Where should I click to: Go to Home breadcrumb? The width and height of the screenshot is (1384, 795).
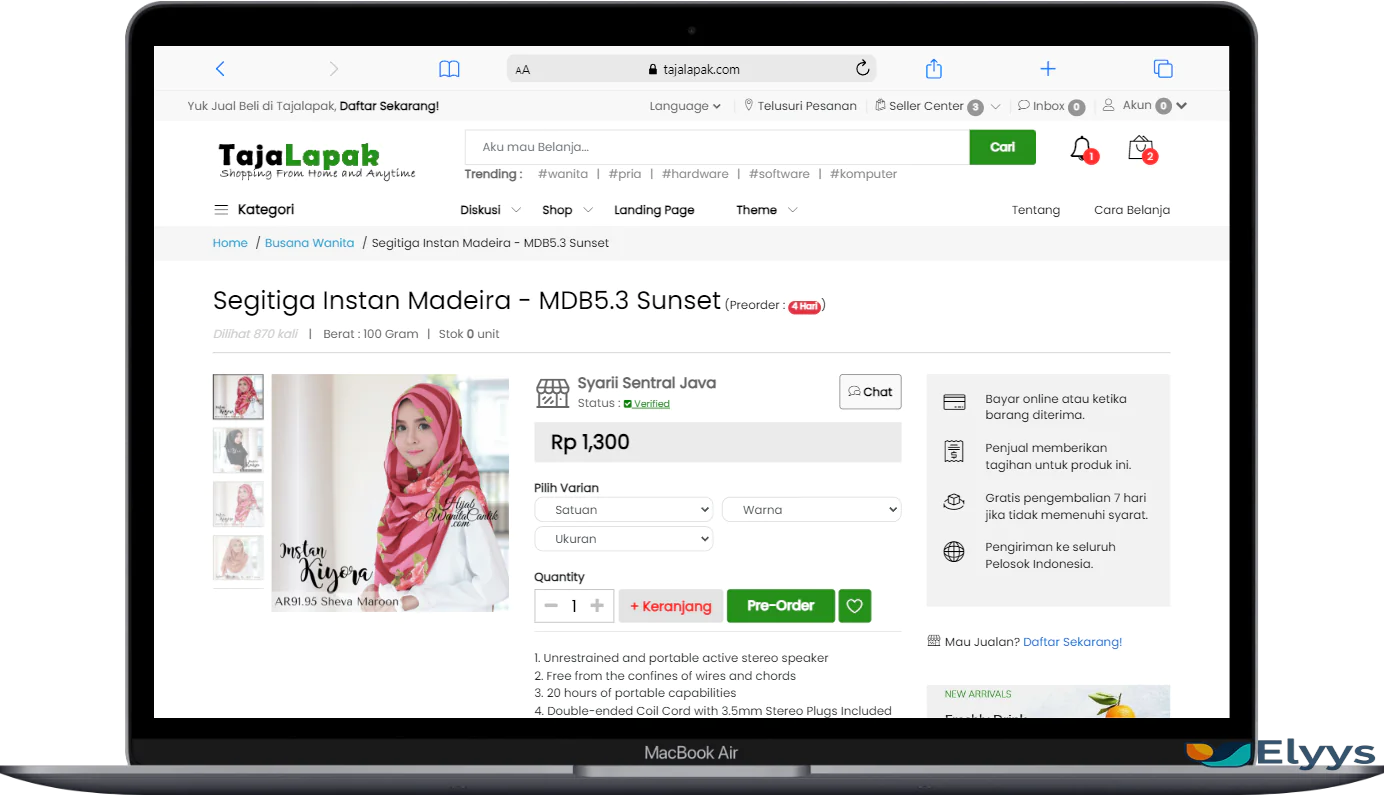[230, 243]
